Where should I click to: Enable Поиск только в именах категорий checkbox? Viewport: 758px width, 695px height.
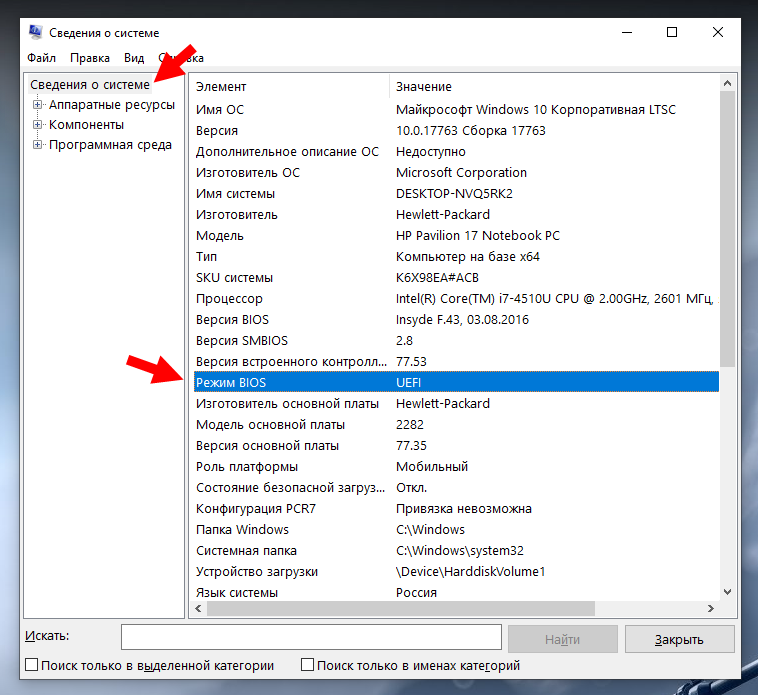pyautogui.click(x=307, y=665)
